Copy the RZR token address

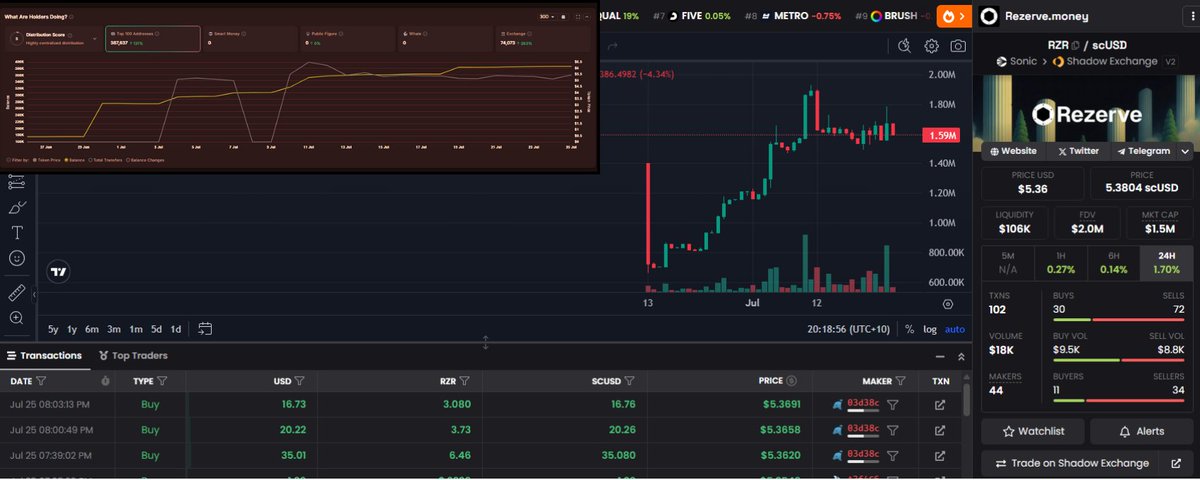[1076, 45]
